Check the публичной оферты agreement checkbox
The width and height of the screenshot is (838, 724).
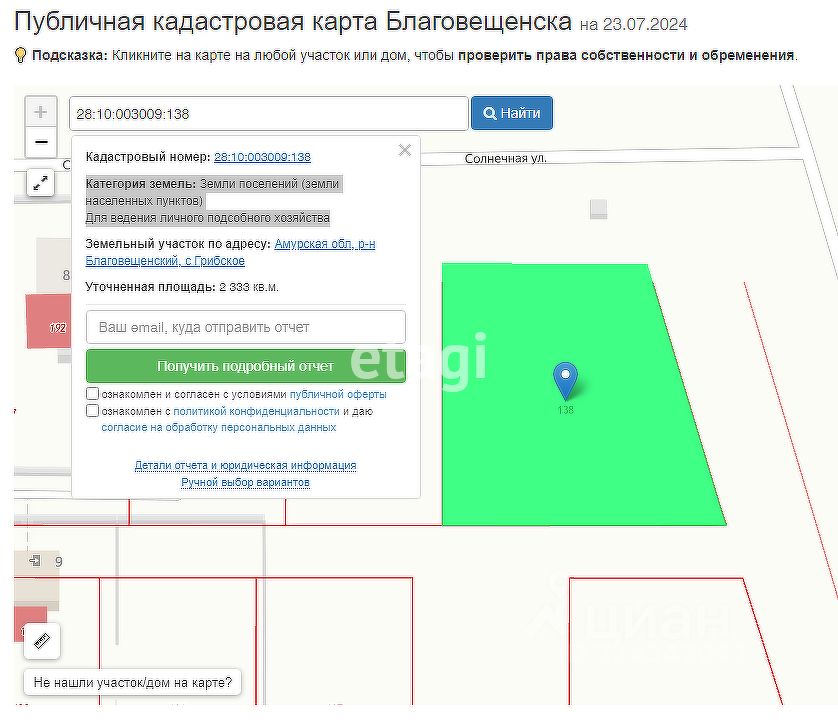92,394
